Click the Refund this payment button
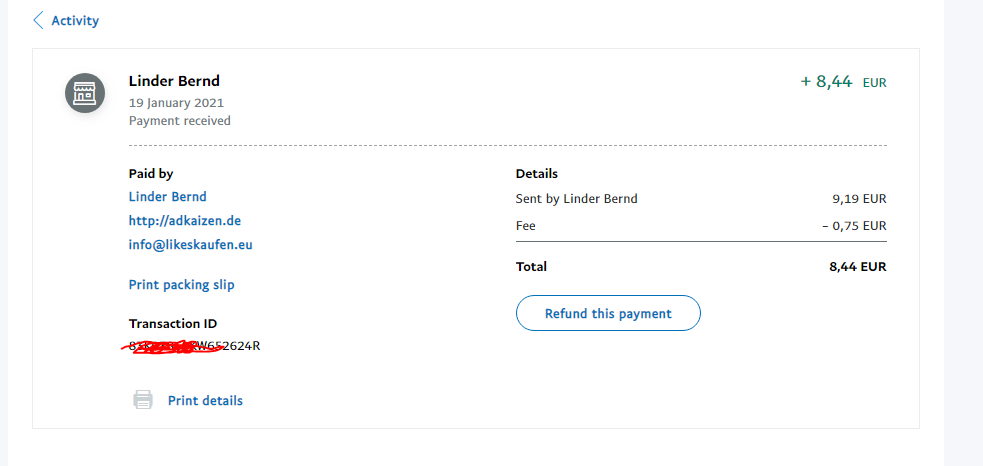The image size is (983, 466). [608, 313]
